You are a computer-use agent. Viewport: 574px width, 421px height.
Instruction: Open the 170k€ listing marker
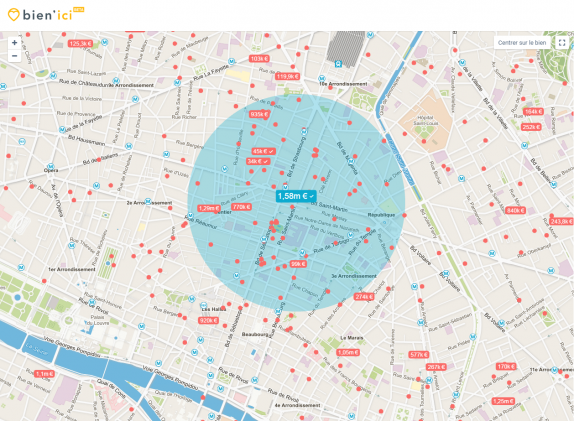click(506, 366)
